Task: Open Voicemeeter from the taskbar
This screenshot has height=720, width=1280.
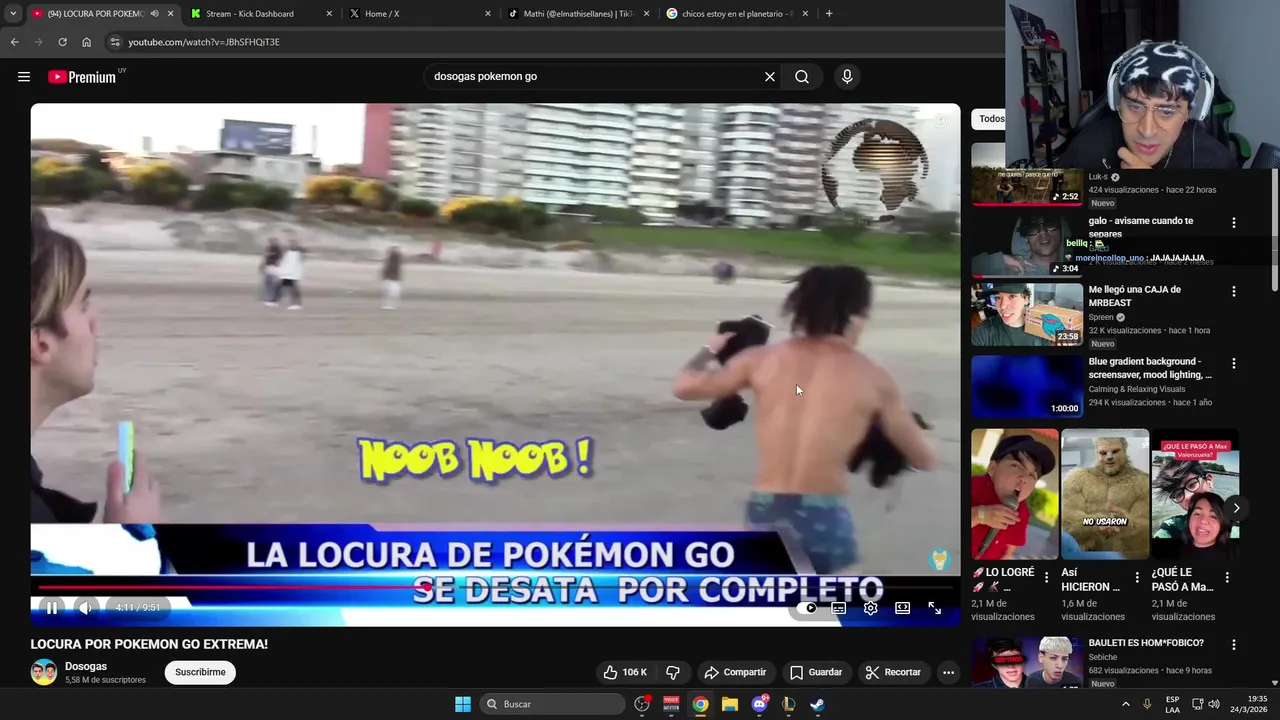Action: pos(672,704)
